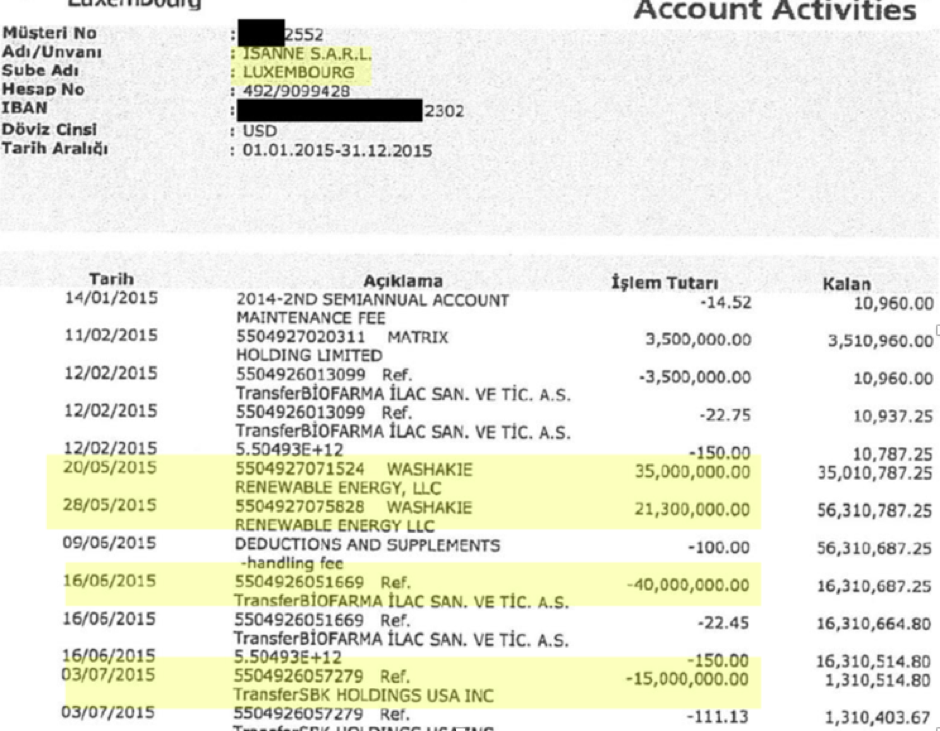Viewport: 940px width, 731px height.
Task: Click the balance "16,310,514.80"
Action: [873, 661]
